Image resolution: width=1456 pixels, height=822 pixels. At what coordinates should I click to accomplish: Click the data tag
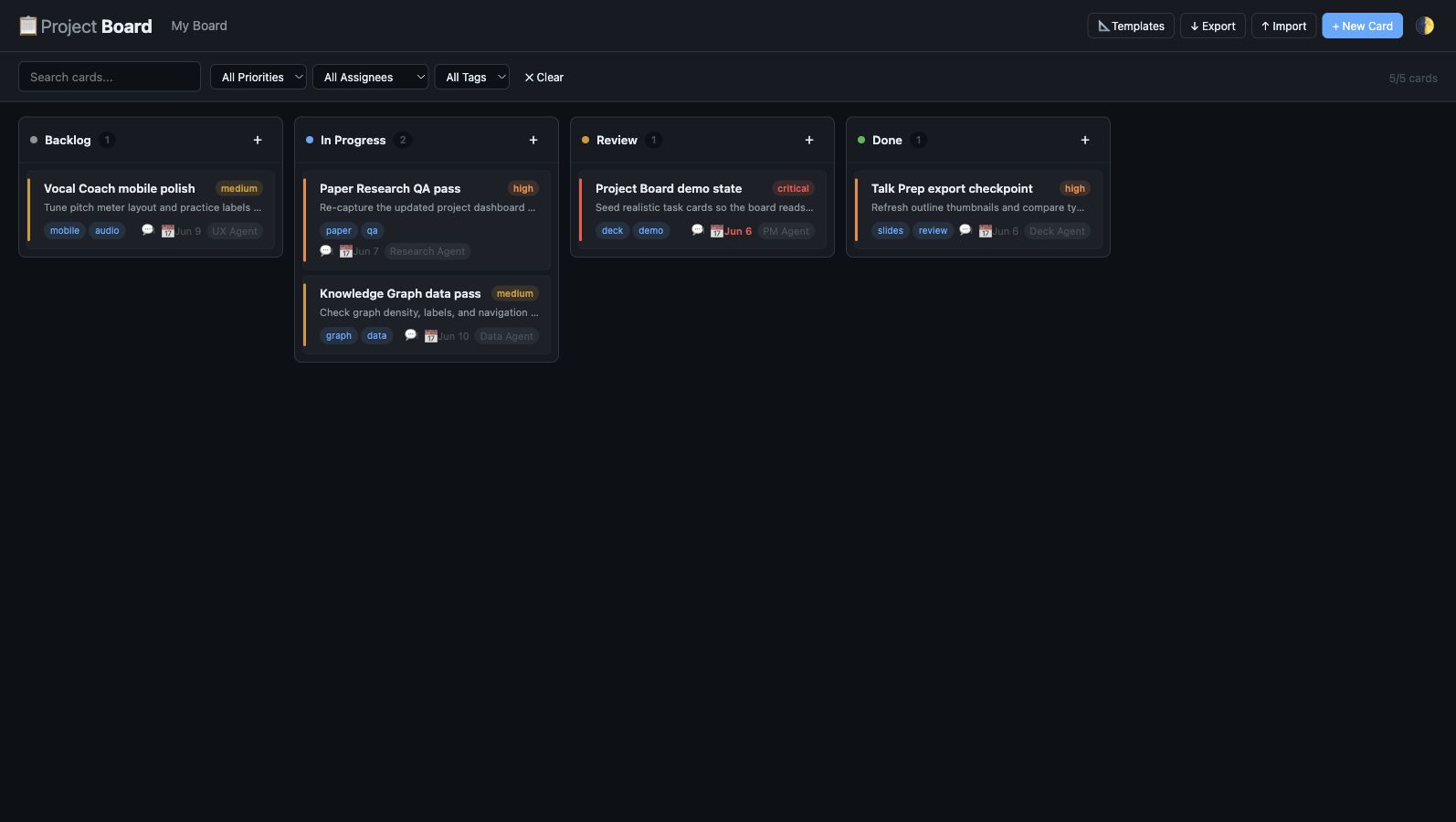pyautogui.click(x=377, y=335)
